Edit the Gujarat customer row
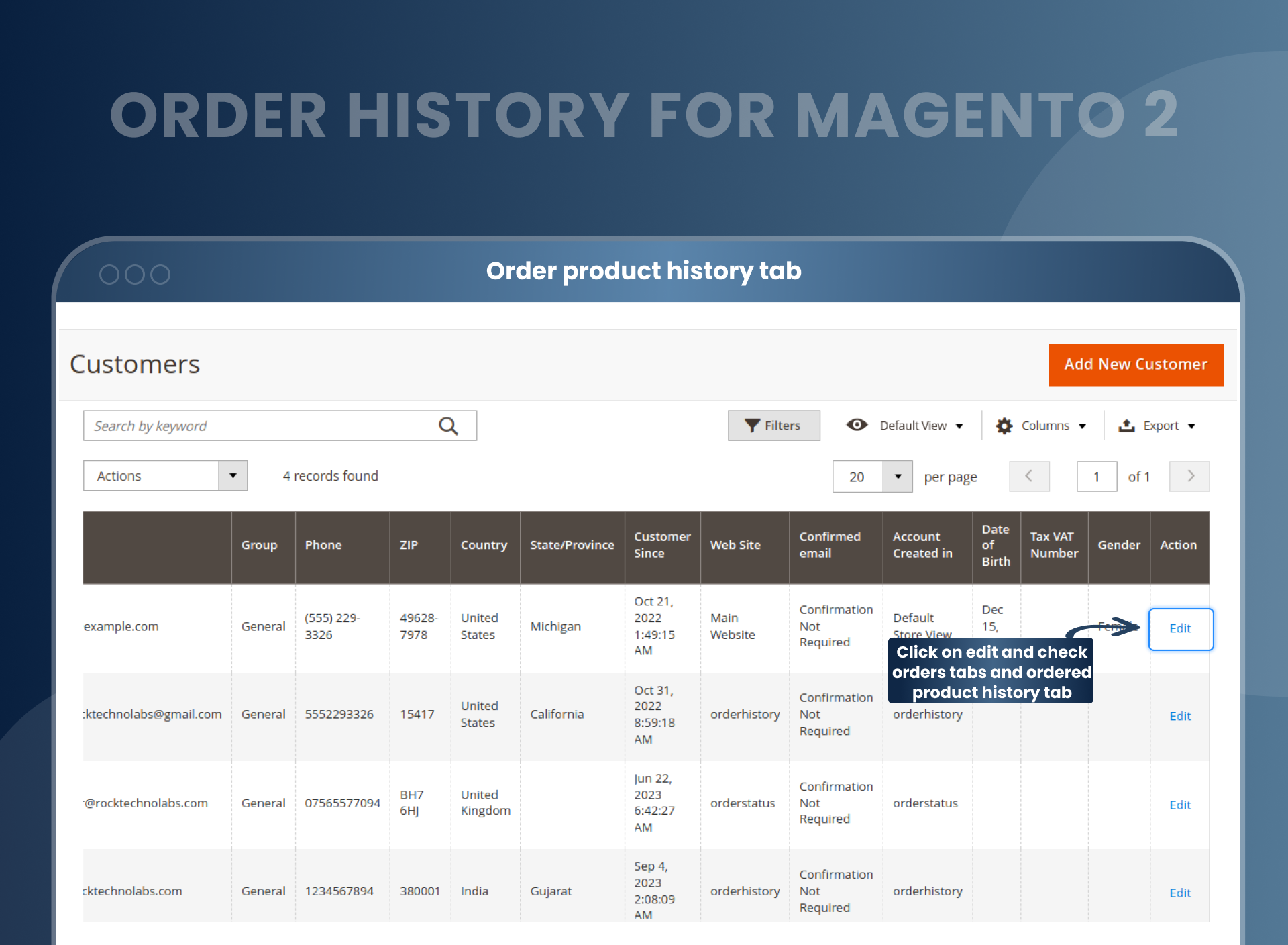Image resolution: width=1288 pixels, height=945 pixels. 1180,893
